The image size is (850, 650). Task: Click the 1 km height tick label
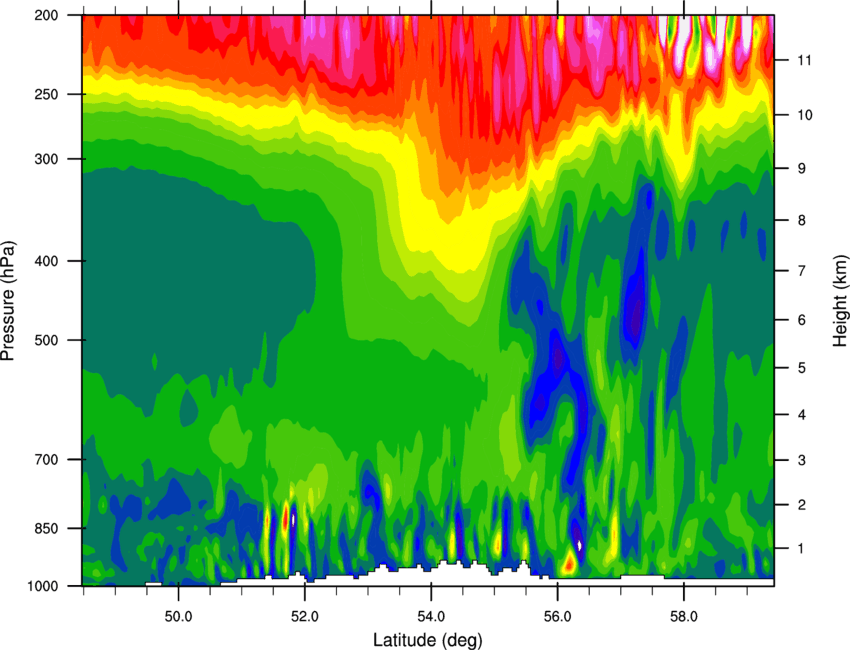click(x=802, y=549)
